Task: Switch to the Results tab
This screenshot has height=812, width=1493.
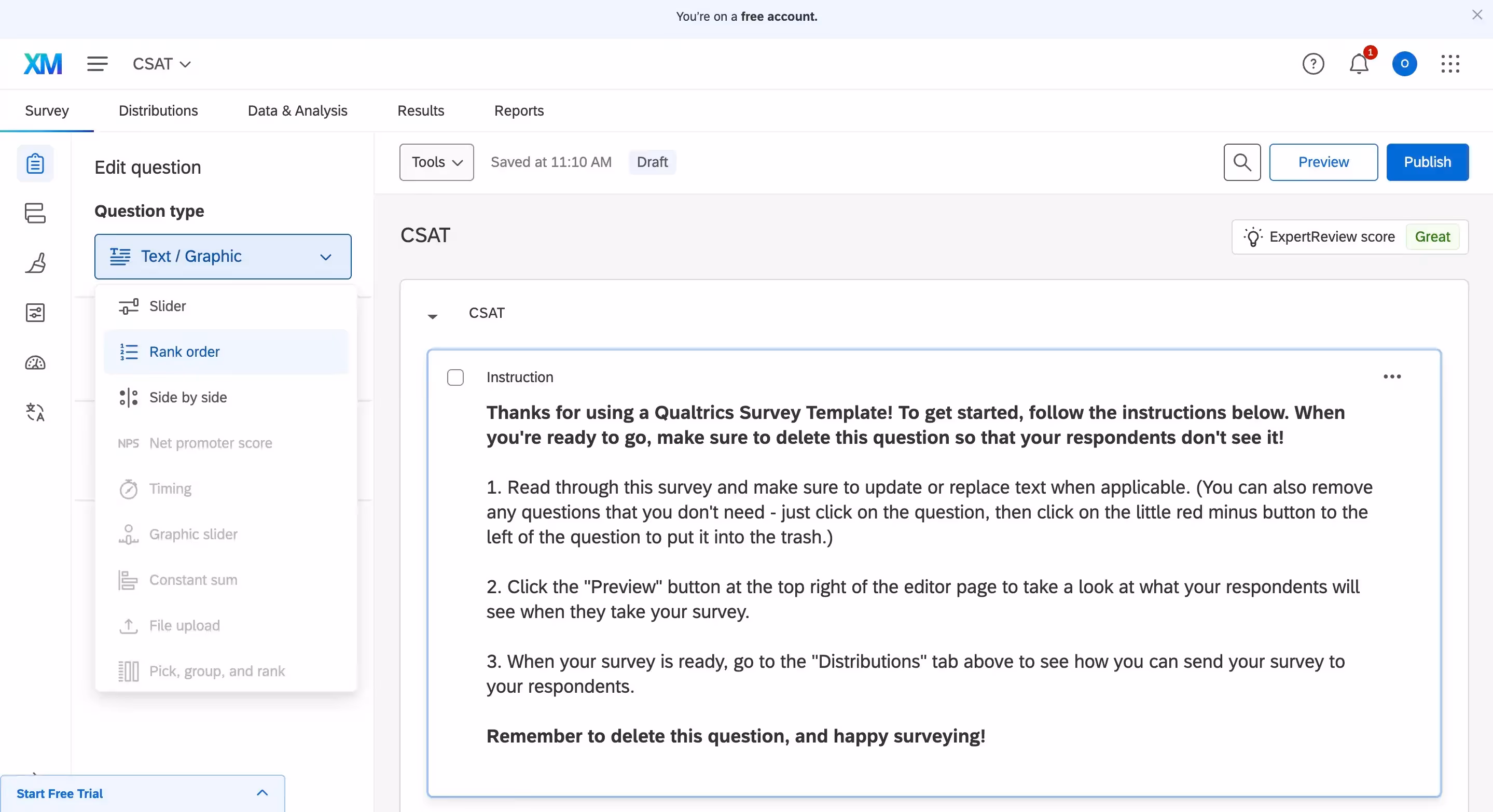Action: coord(421,110)
